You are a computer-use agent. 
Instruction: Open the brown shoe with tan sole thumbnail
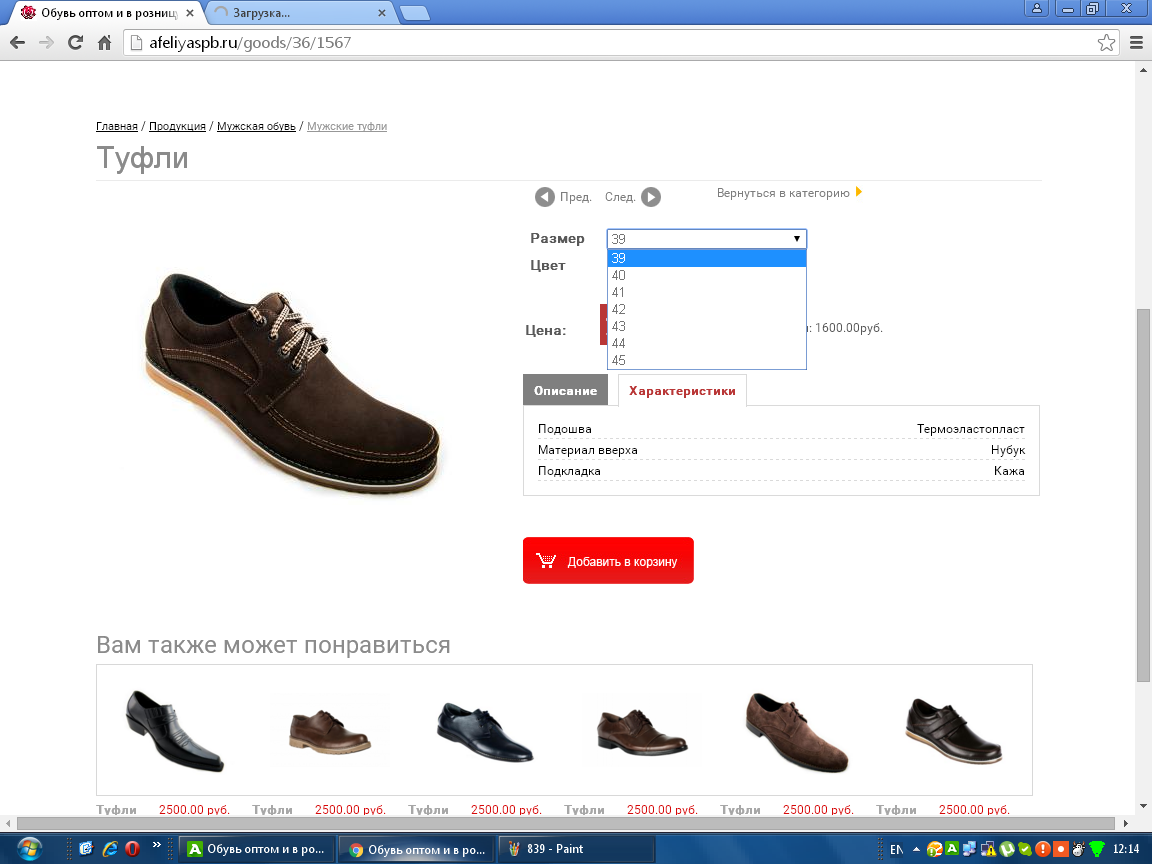[330, 731]
